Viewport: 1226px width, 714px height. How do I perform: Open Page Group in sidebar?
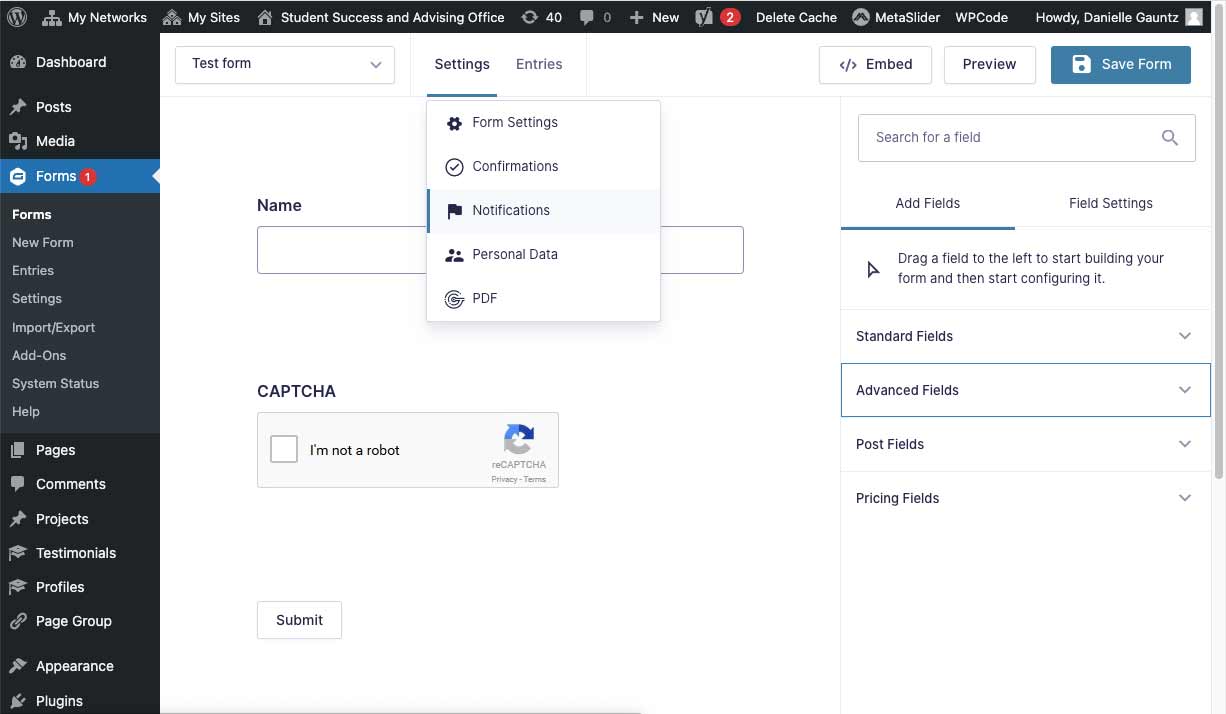(80, 621)
